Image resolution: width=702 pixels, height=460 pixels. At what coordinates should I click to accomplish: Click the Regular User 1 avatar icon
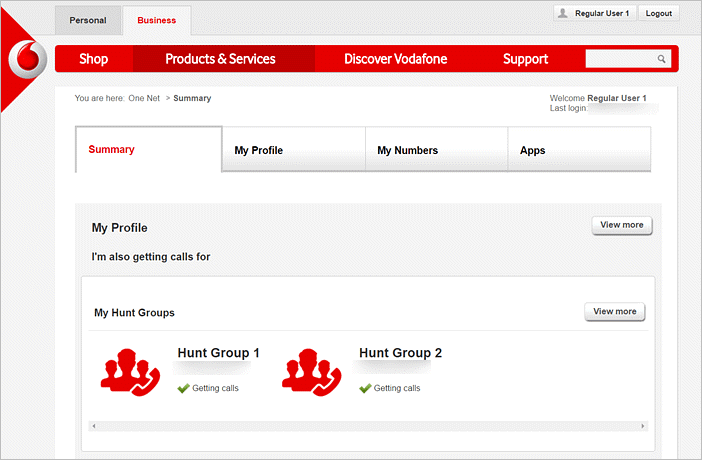564,14
